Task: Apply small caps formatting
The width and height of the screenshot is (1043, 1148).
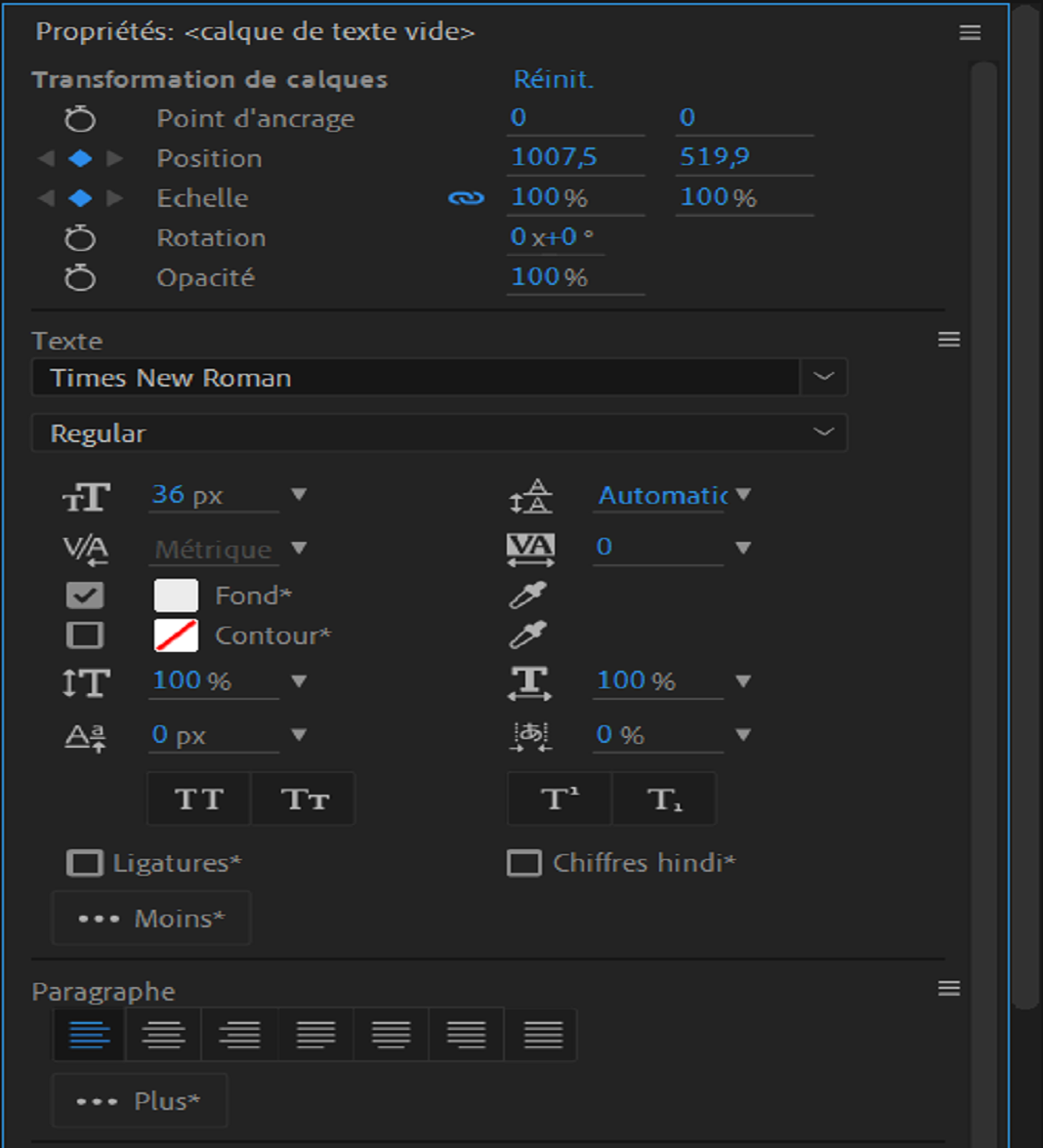Action: 303,799
